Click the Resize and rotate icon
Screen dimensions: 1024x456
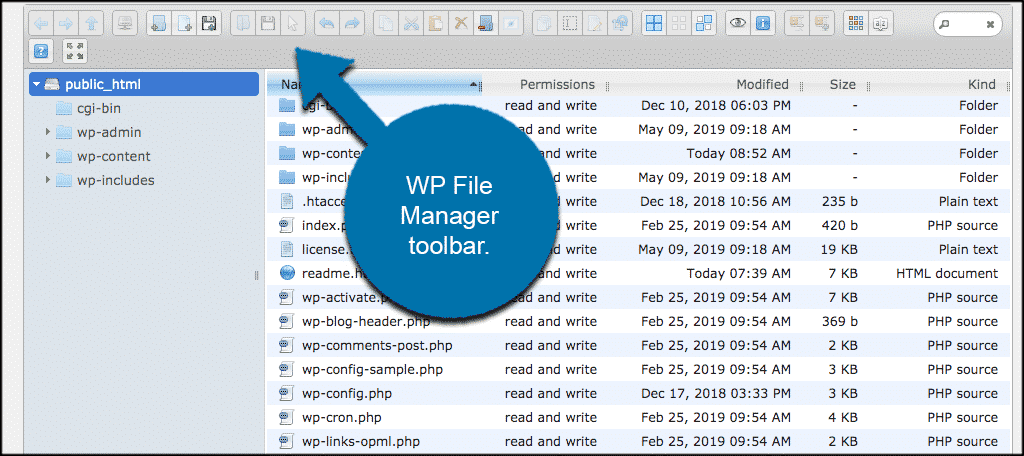[x=619, y=24]
